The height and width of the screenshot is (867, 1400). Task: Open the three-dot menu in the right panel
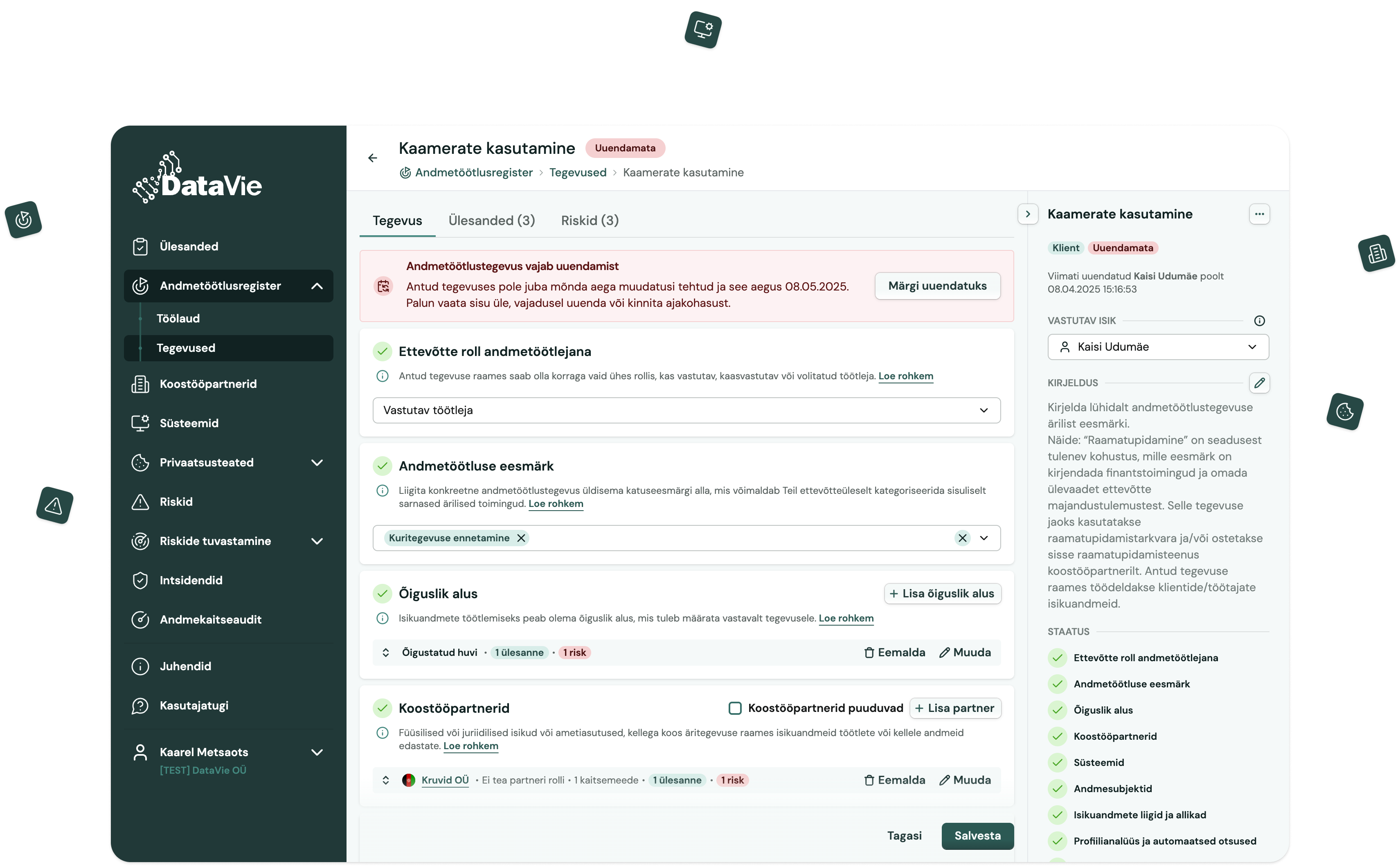click(1259, 214)
